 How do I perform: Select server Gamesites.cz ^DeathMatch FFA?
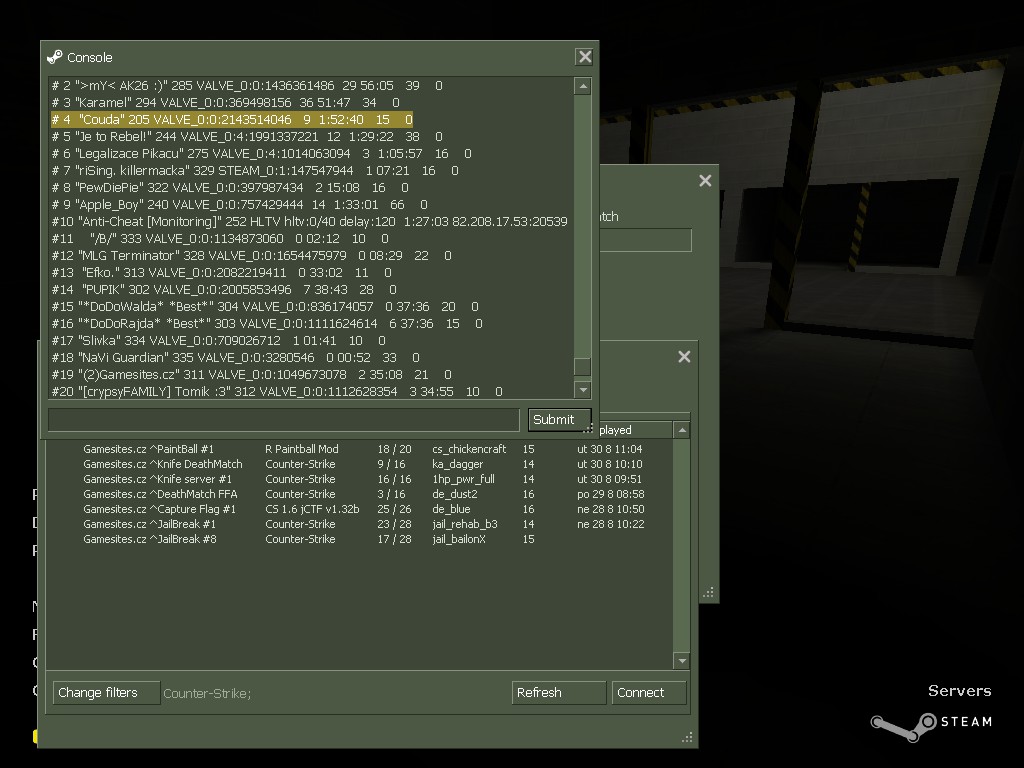click(359, 494)
